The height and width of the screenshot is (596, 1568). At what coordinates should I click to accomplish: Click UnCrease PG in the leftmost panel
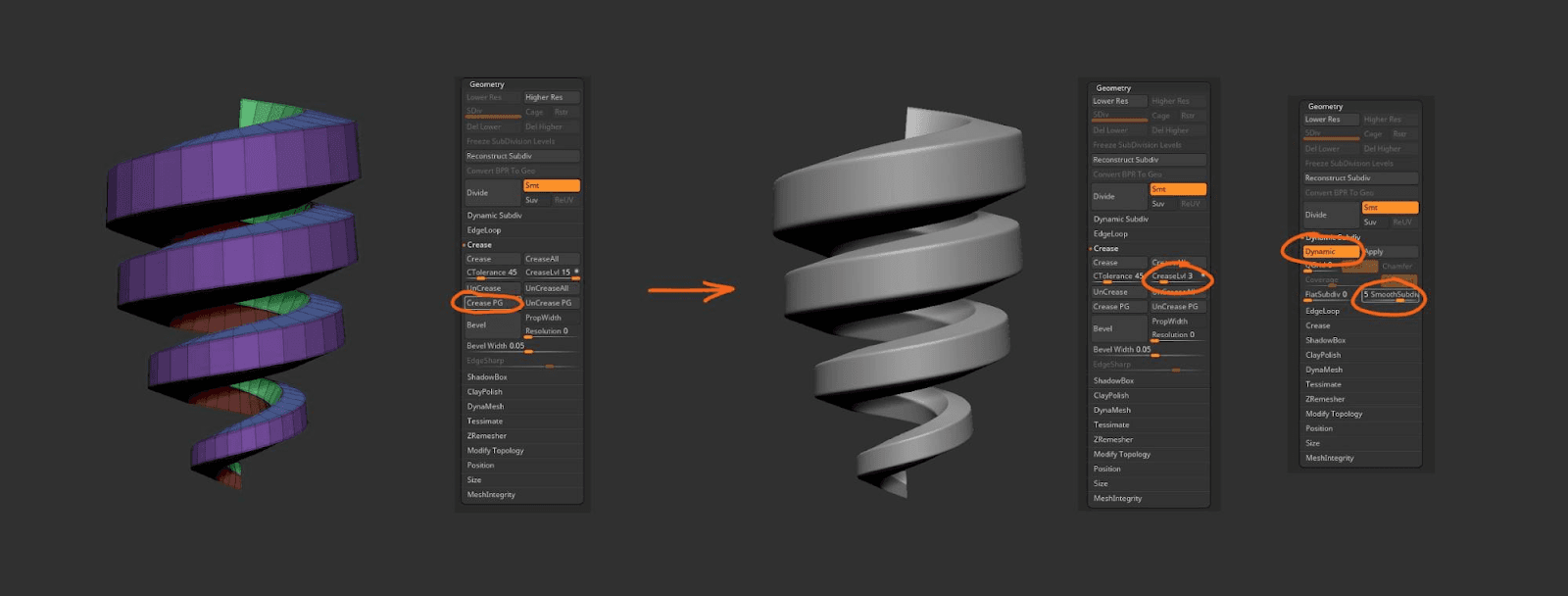[x=550, y=303]
